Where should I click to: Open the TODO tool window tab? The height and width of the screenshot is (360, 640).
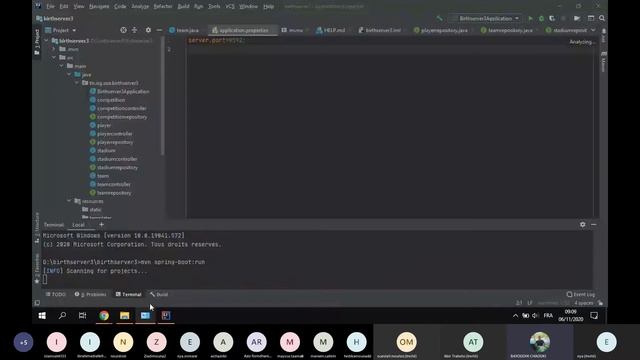coord(56,294)
